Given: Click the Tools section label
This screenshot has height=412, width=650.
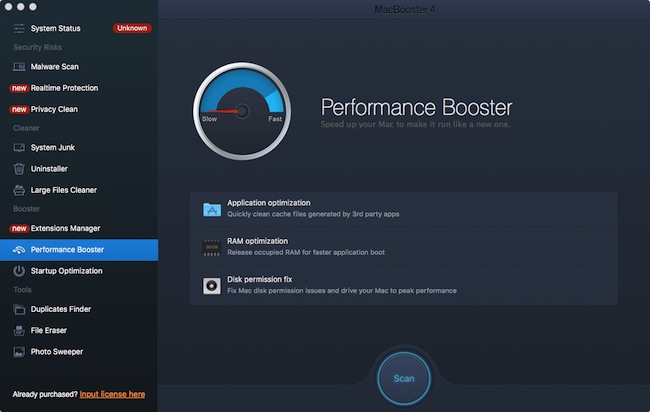Looking at the screenshot, I should 22,290.
